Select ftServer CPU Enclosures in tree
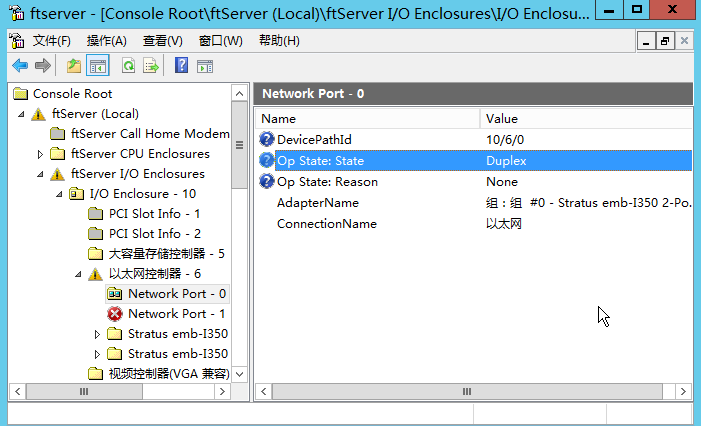This screenshot has height=426, width=701. tap(140, 154)
